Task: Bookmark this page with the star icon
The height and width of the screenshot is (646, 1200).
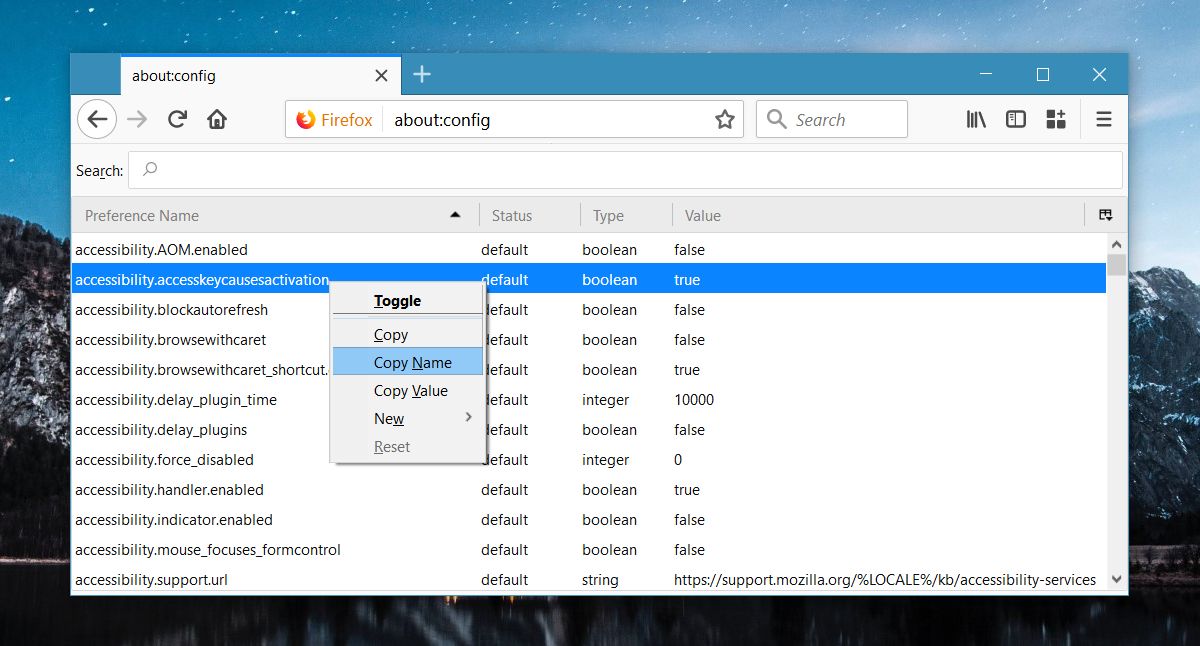Action: [725, 120]
